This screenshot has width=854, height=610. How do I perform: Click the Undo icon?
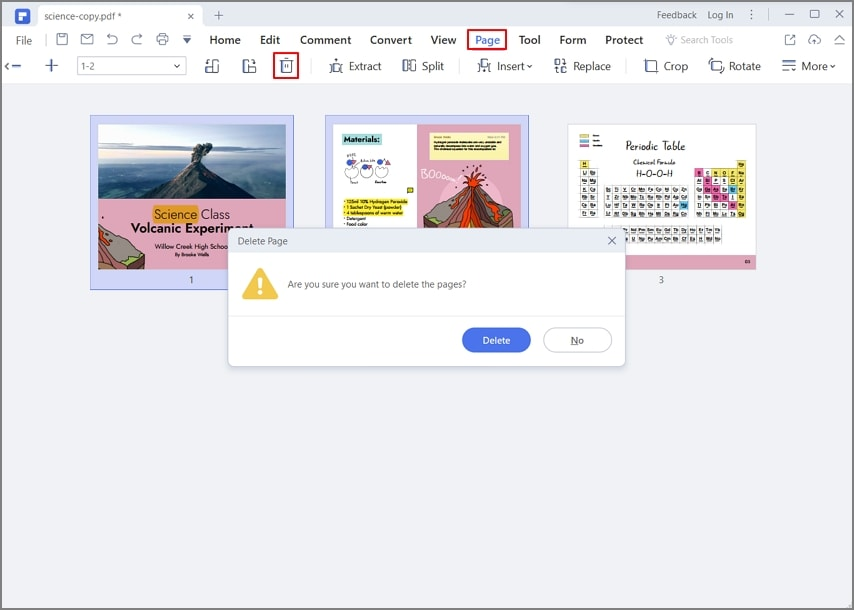click(x=112, y=39)
